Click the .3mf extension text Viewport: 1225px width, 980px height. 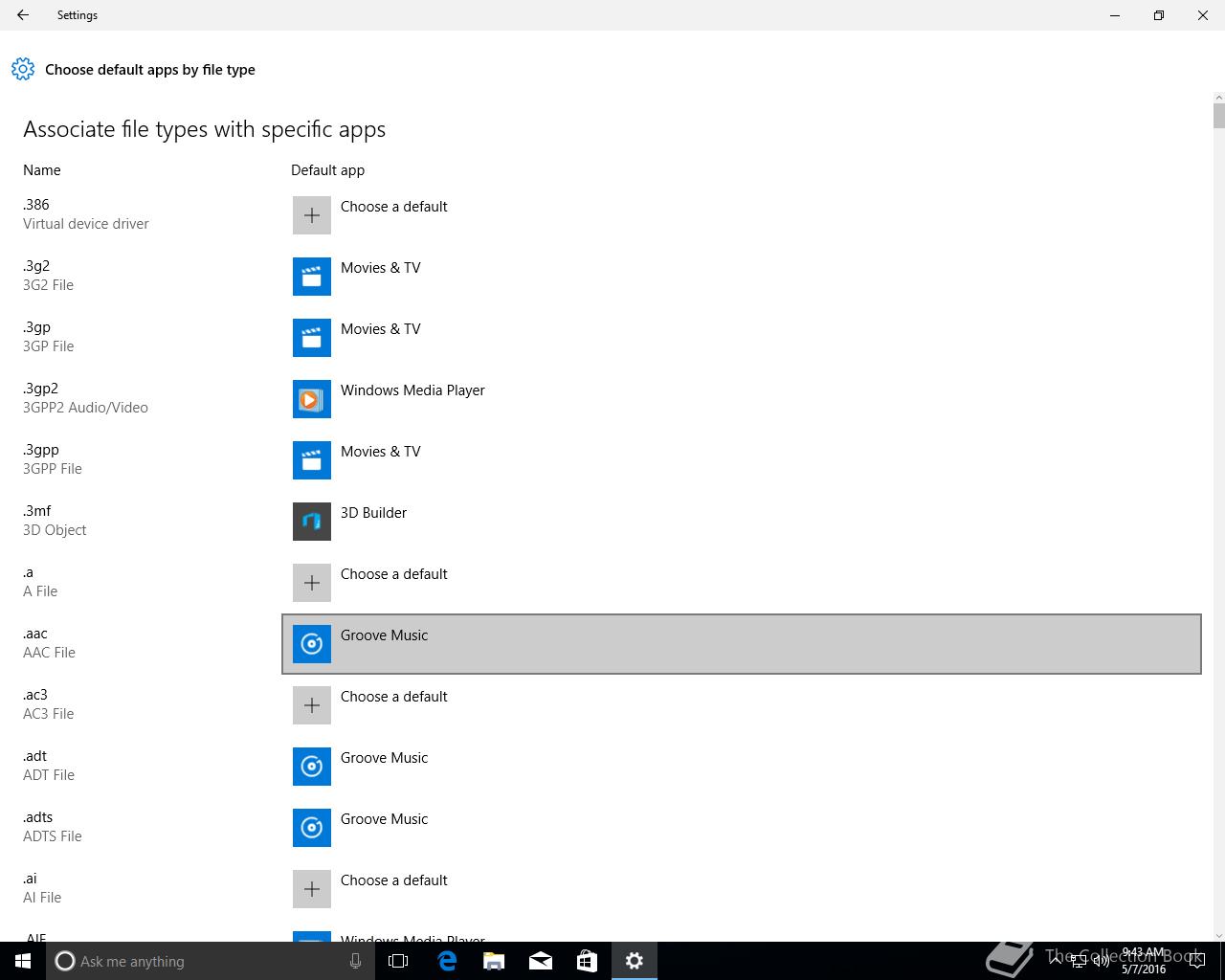coord(37,511)
